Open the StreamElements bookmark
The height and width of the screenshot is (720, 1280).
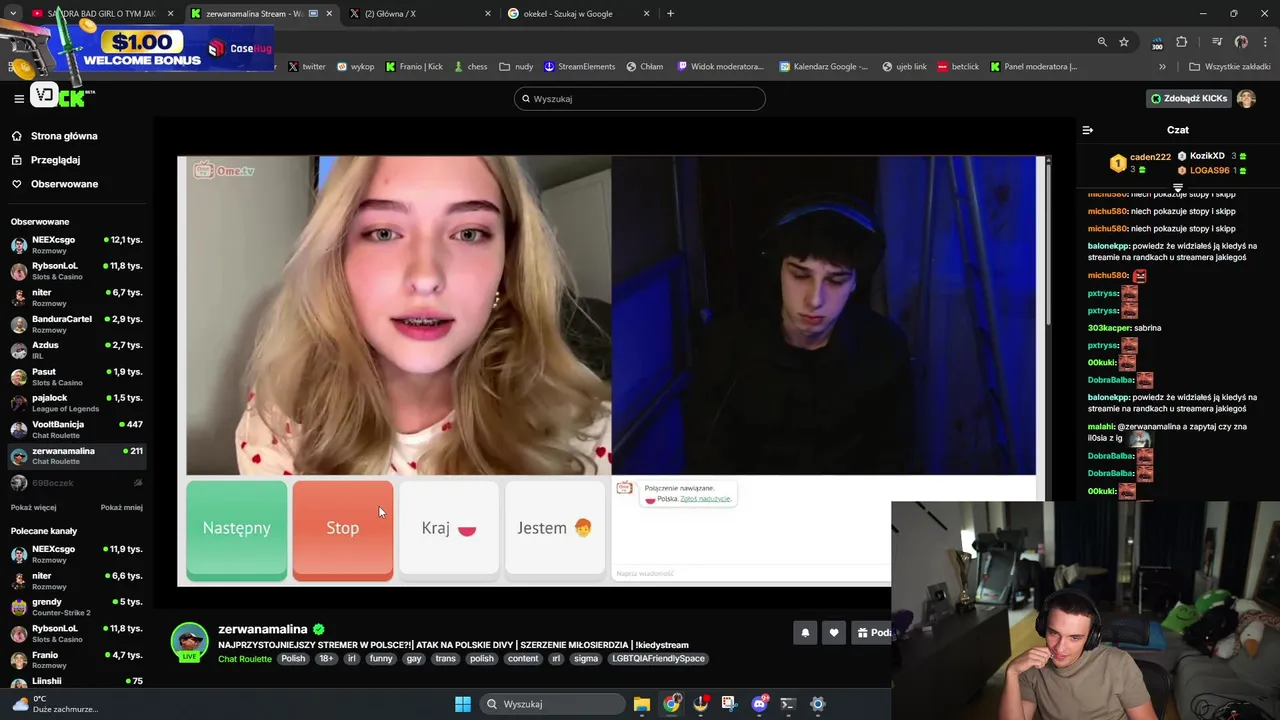pyautogui.click(x=579, y=67)
